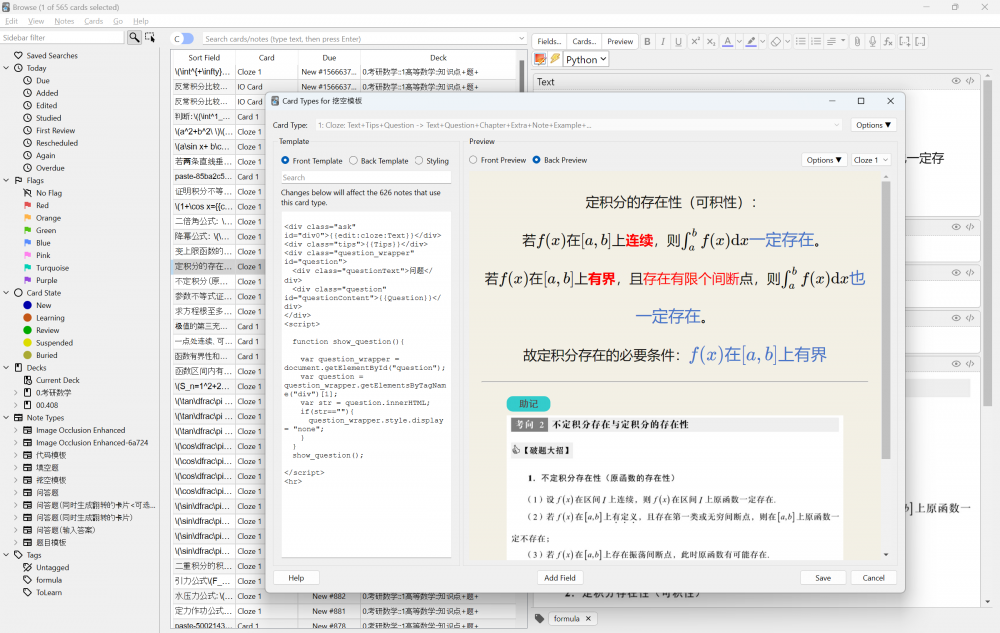Open the View menu

[36, 21]
